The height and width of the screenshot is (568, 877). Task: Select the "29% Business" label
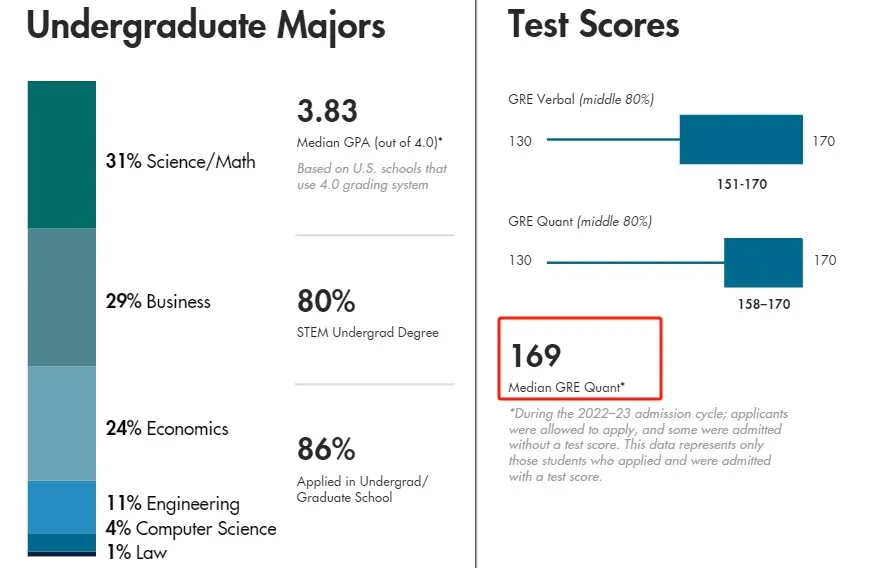[x=158, y=302]
